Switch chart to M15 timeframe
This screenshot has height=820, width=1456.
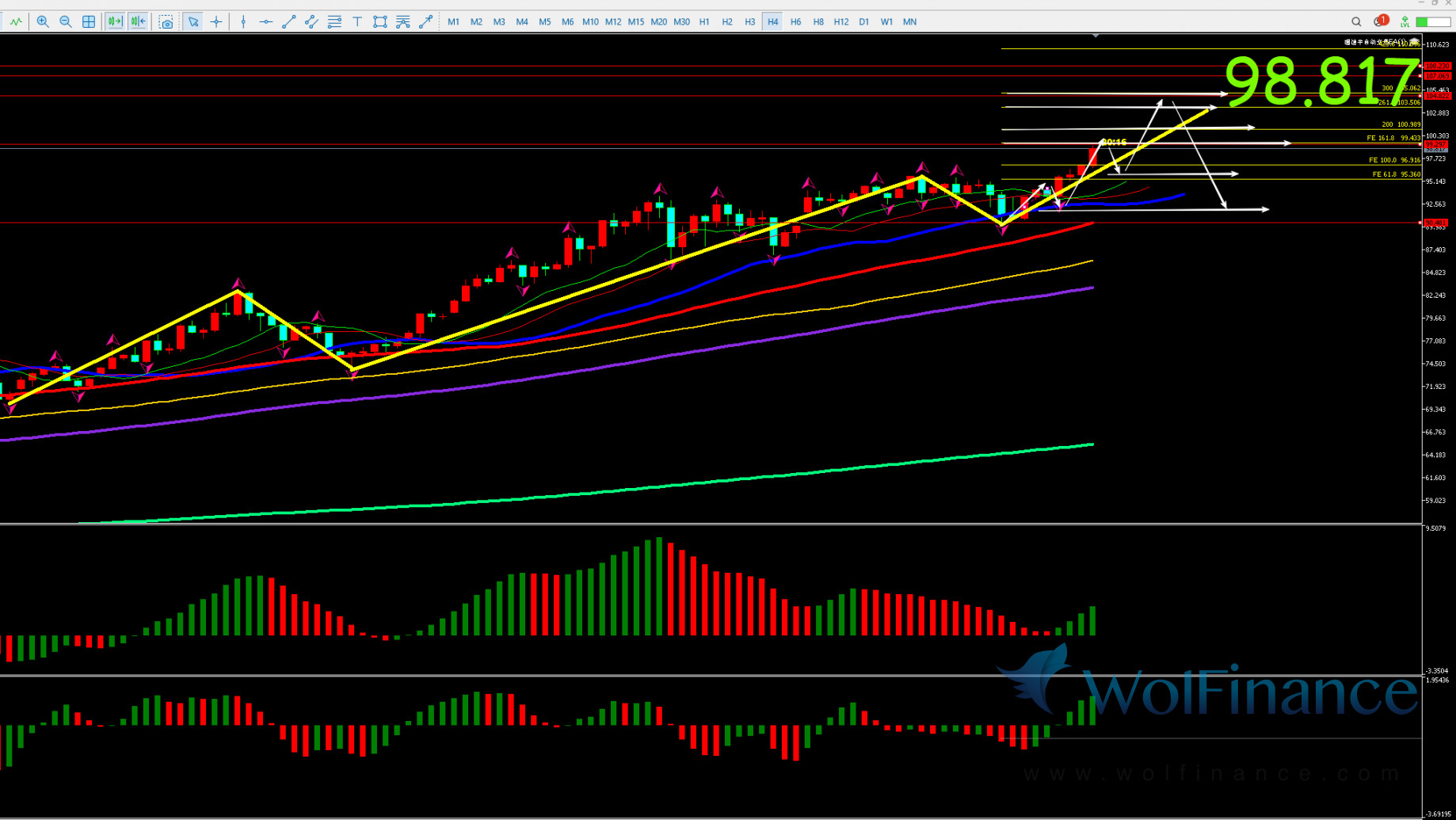(x=636, y=22)
